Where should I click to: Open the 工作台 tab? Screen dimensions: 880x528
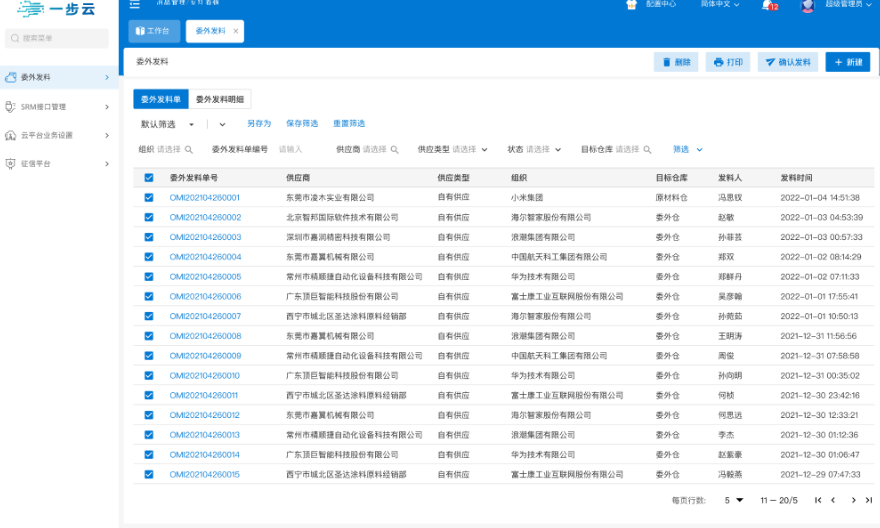[x=154, y=31]
